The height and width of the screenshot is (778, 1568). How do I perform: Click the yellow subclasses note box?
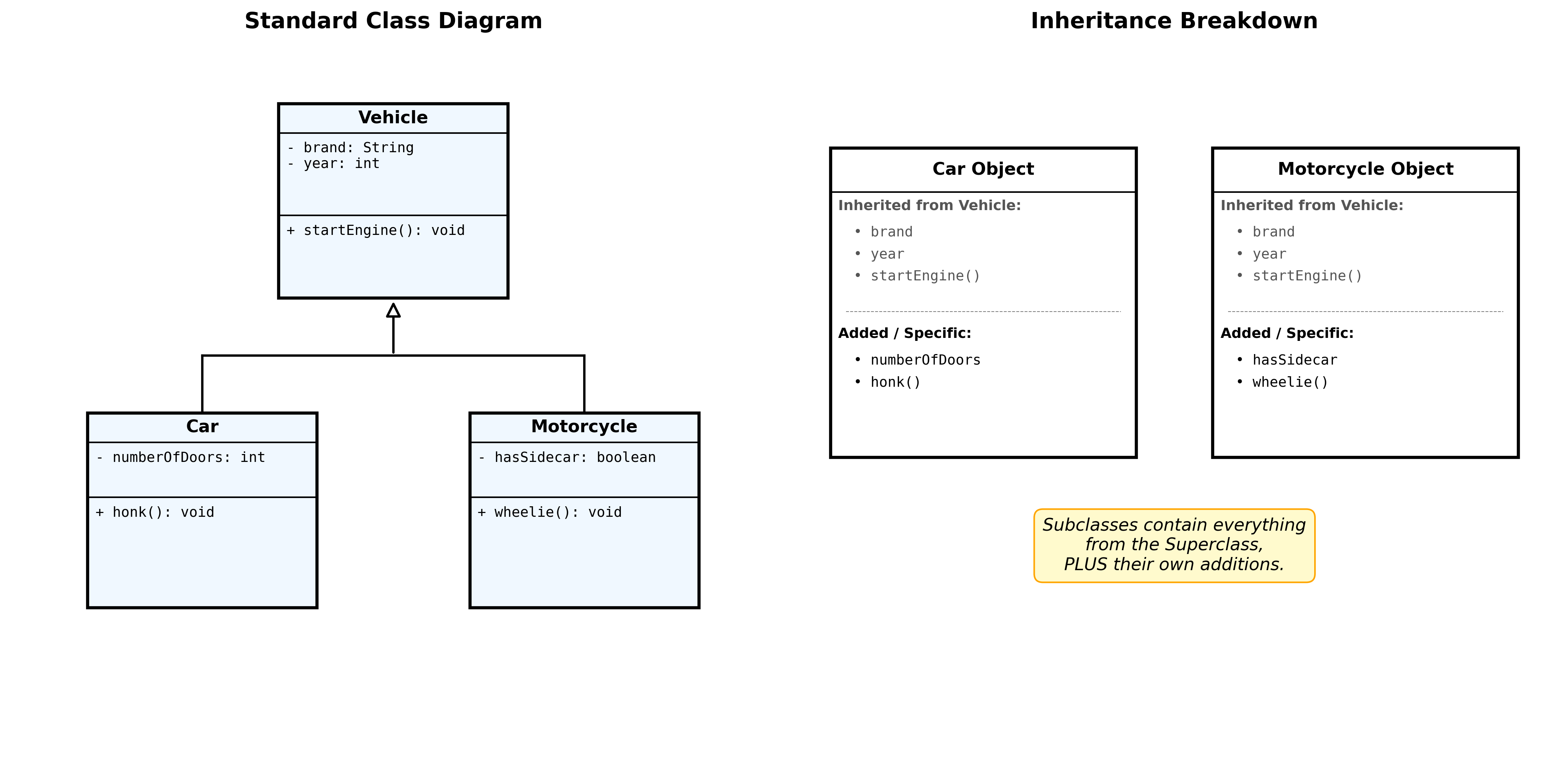click(1174, 546)
